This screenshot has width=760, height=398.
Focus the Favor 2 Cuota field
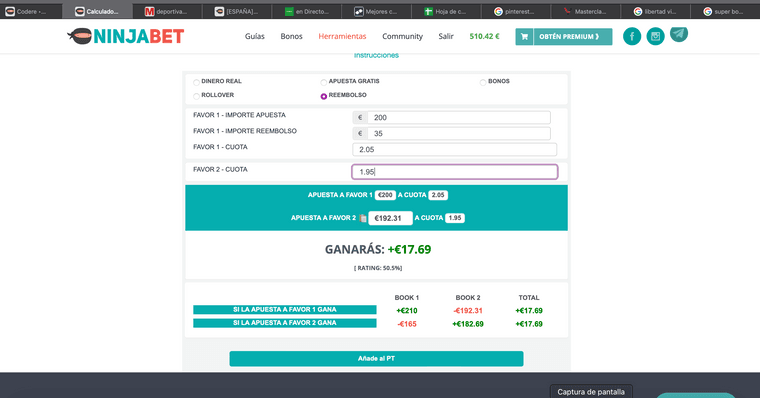[x=454, y=172]
